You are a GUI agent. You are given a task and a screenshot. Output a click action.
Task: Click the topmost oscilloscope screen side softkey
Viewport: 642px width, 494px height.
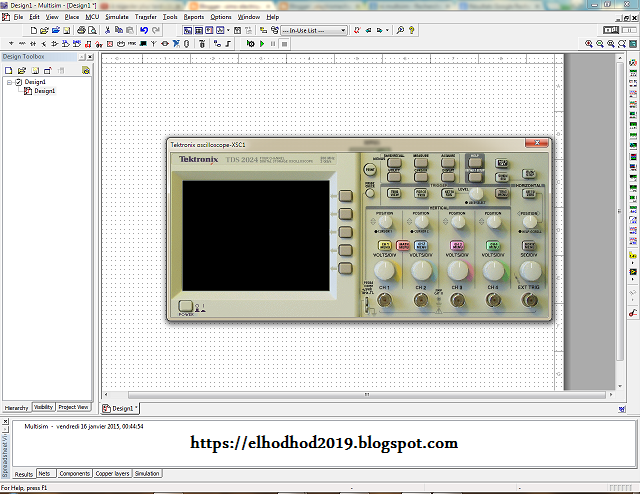[x=346, y=196]
